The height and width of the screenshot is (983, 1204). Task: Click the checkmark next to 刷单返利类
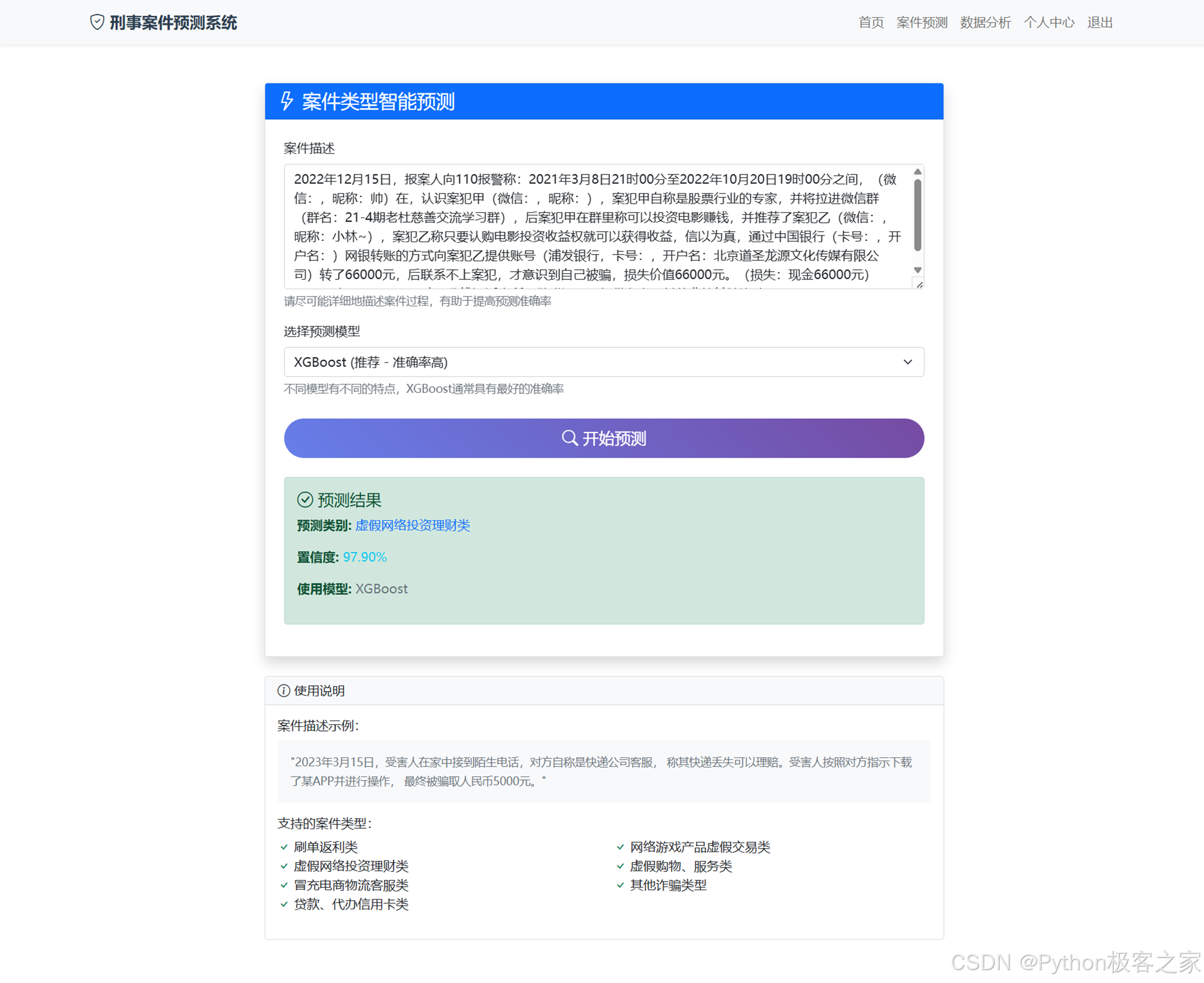click(x=284, y=847)
